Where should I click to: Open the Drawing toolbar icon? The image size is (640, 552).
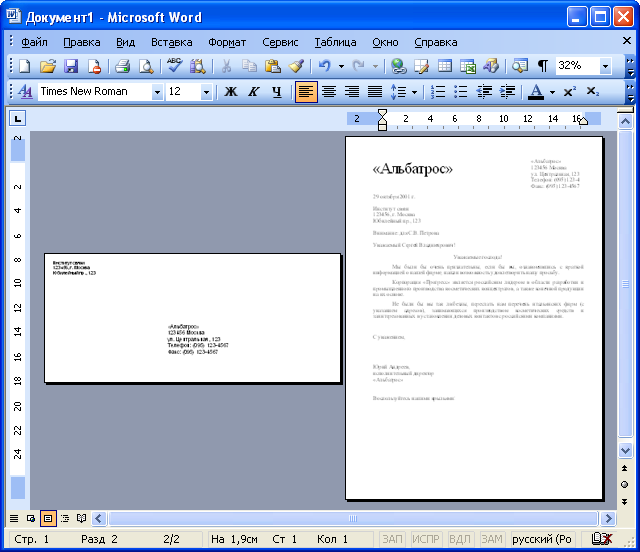coord(491,66)
